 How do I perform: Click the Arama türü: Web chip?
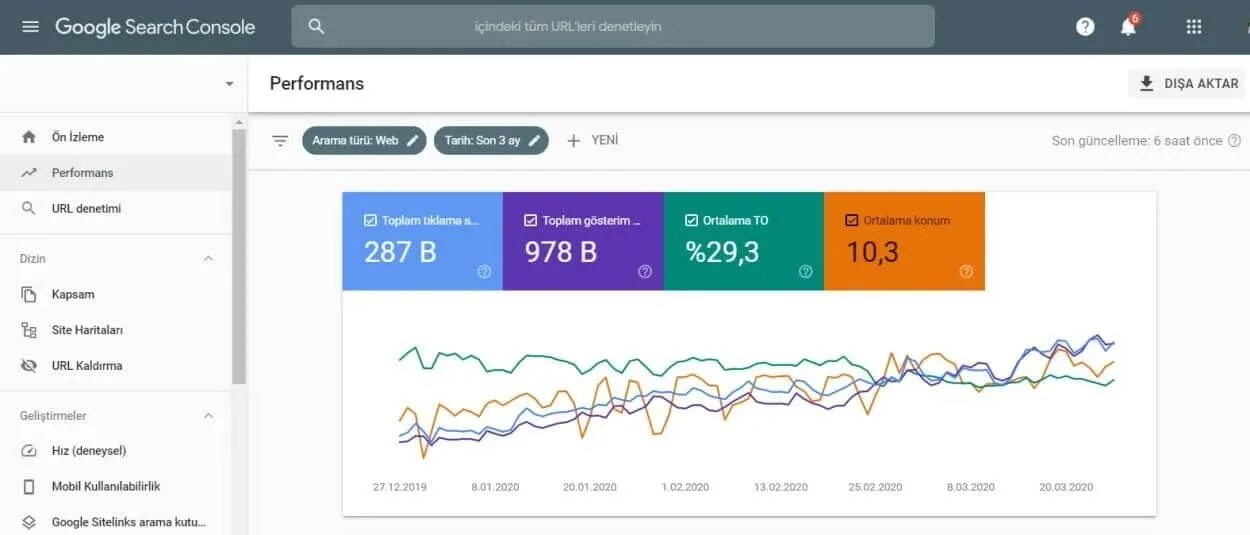(364, 141)
